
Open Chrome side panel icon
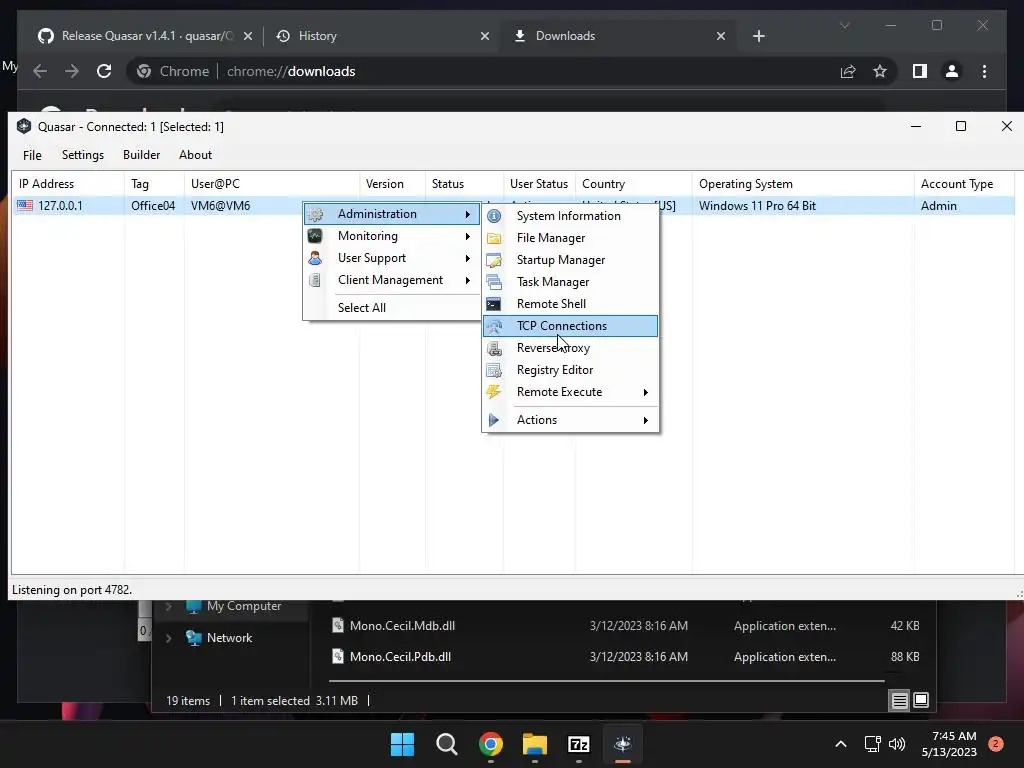pyautogui.click(x=920, y=71)
